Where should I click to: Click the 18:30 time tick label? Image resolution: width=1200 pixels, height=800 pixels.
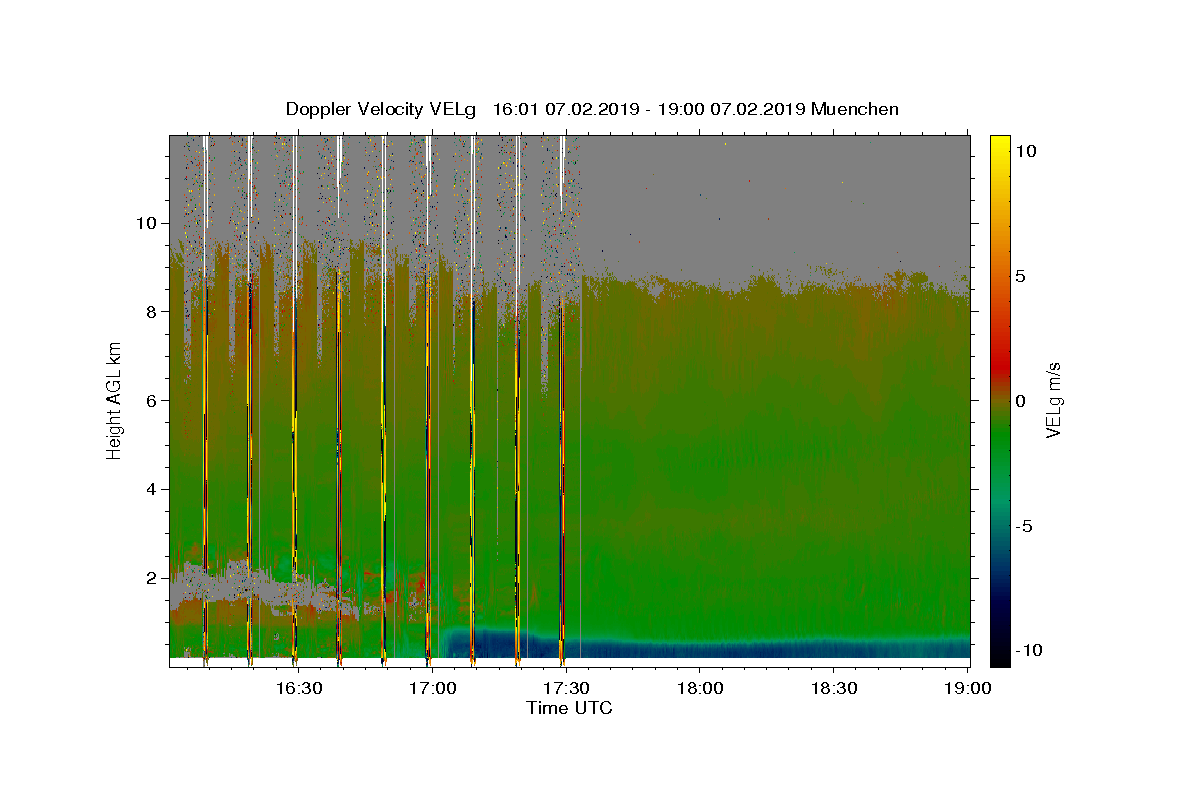coord(832,688)
